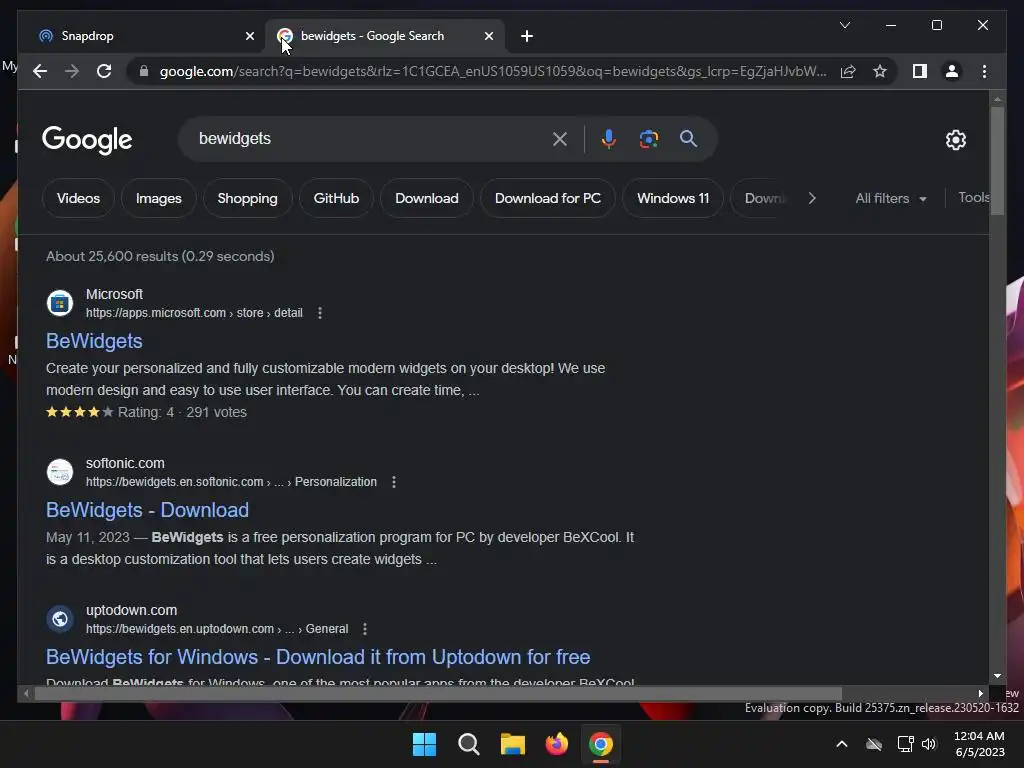Open the Chrome profile menu
This screenshot has width=1024, height=768.
point(952,71)
